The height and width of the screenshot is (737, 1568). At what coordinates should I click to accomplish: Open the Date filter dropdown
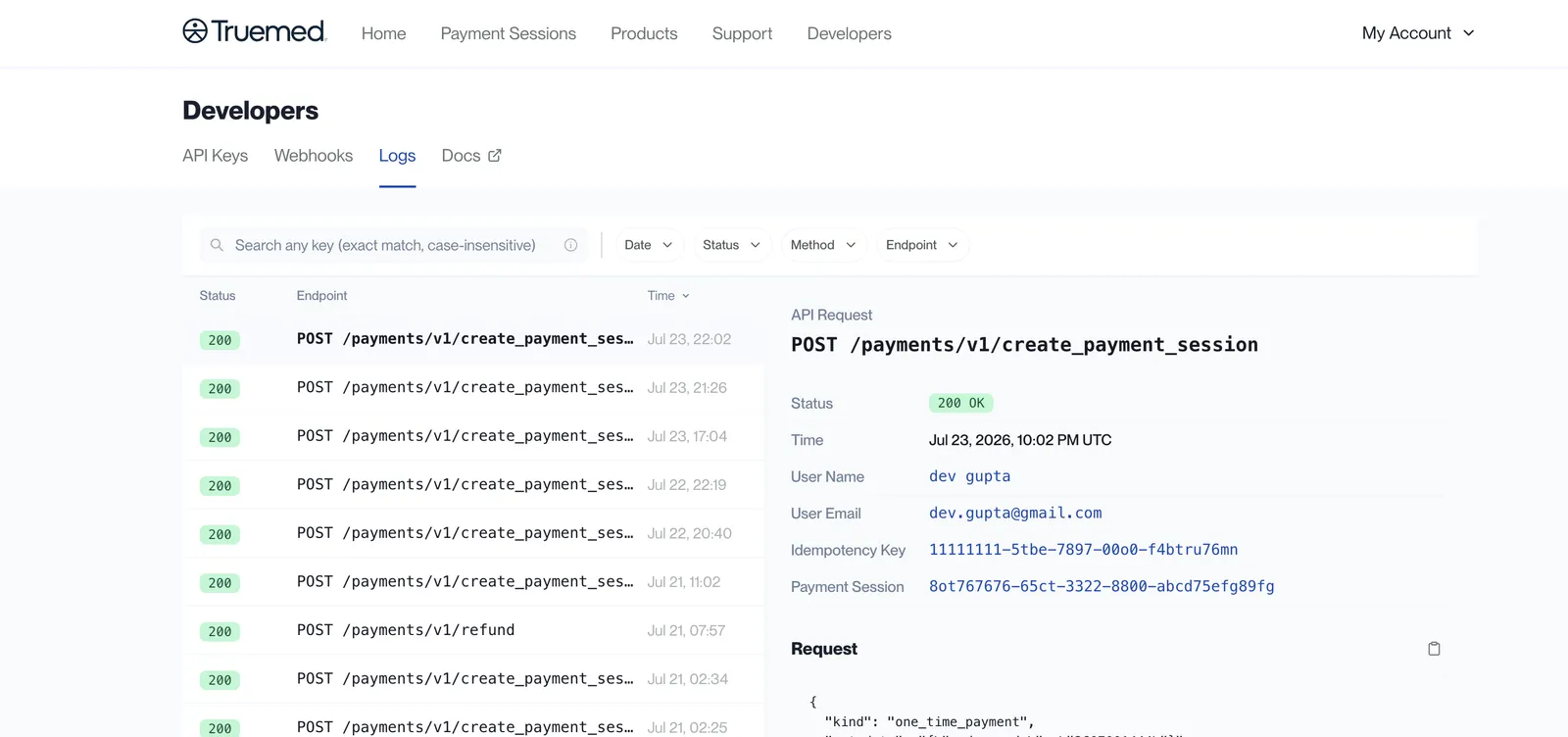pos(648,245)
